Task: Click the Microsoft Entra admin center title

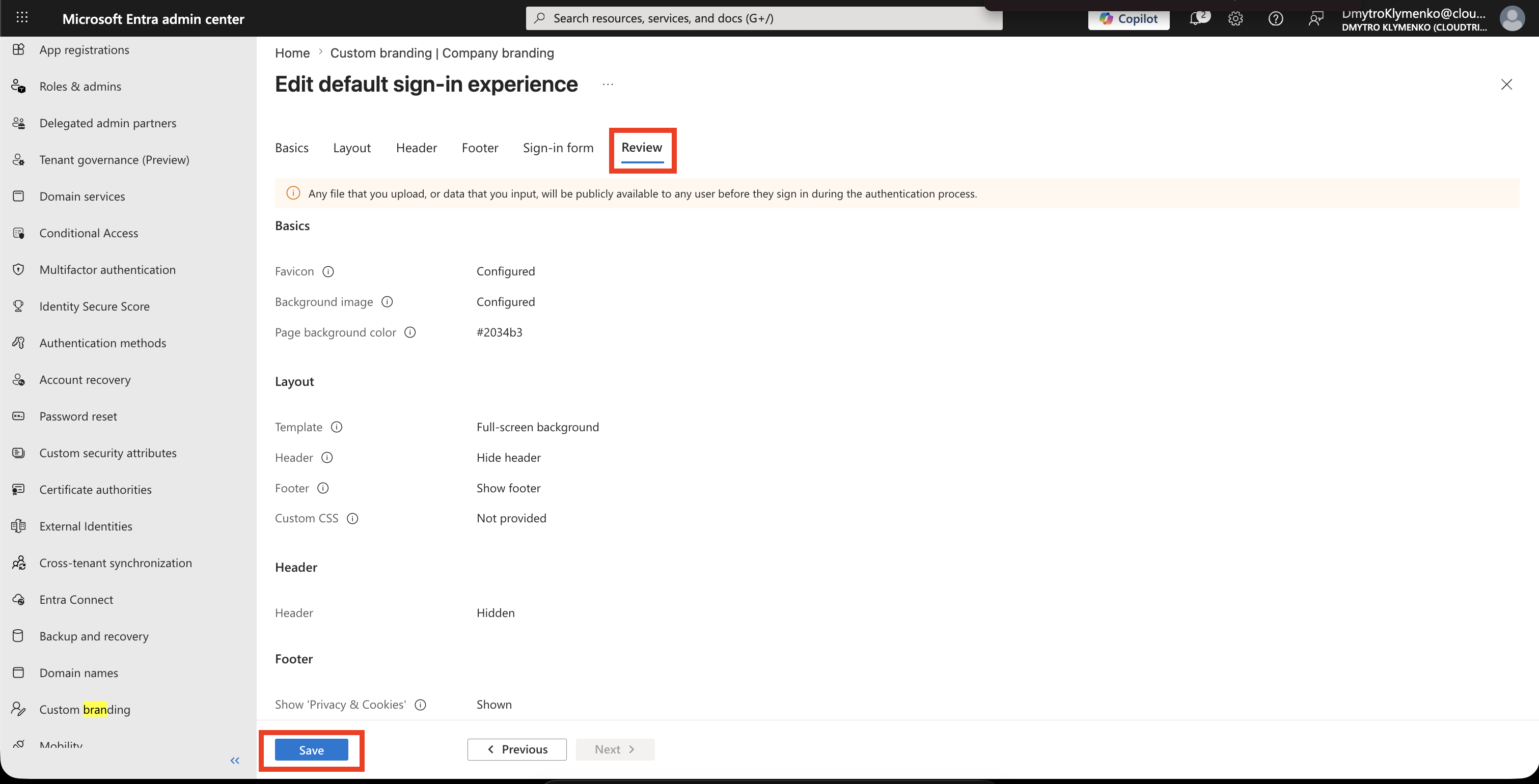Action: coord(153,19)
